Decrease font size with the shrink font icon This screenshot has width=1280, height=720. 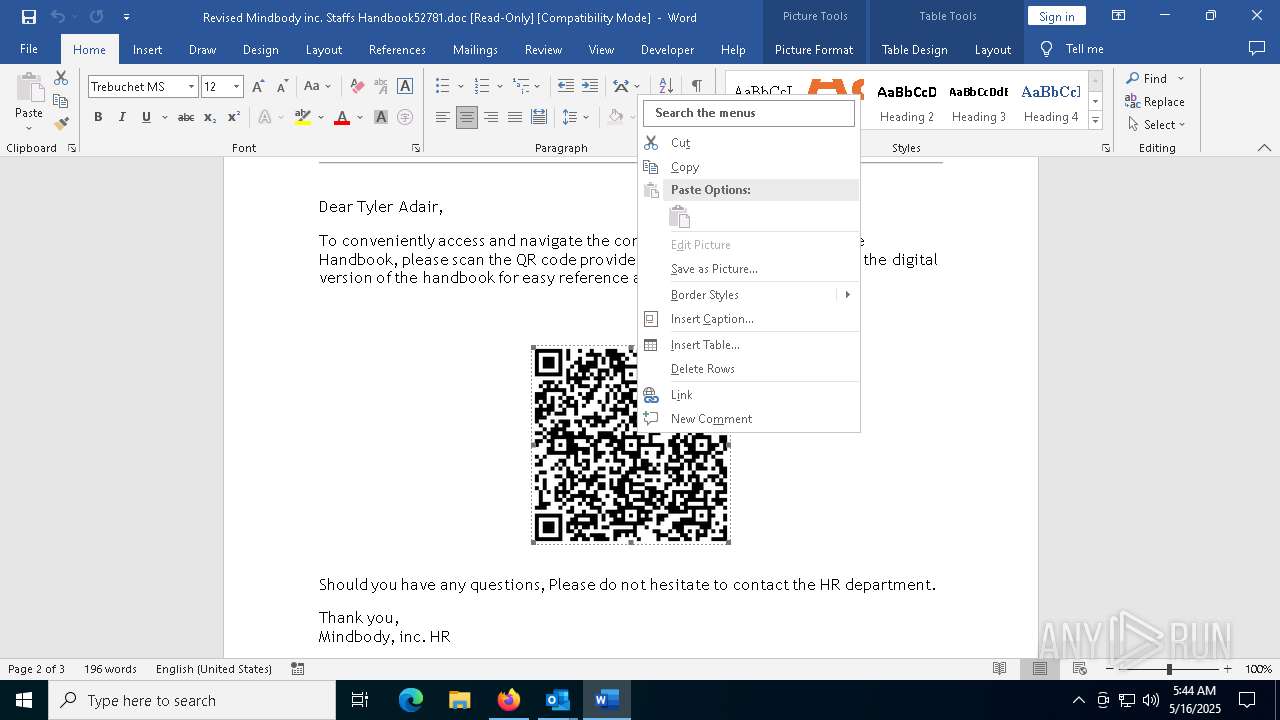(x=282, y=87)
